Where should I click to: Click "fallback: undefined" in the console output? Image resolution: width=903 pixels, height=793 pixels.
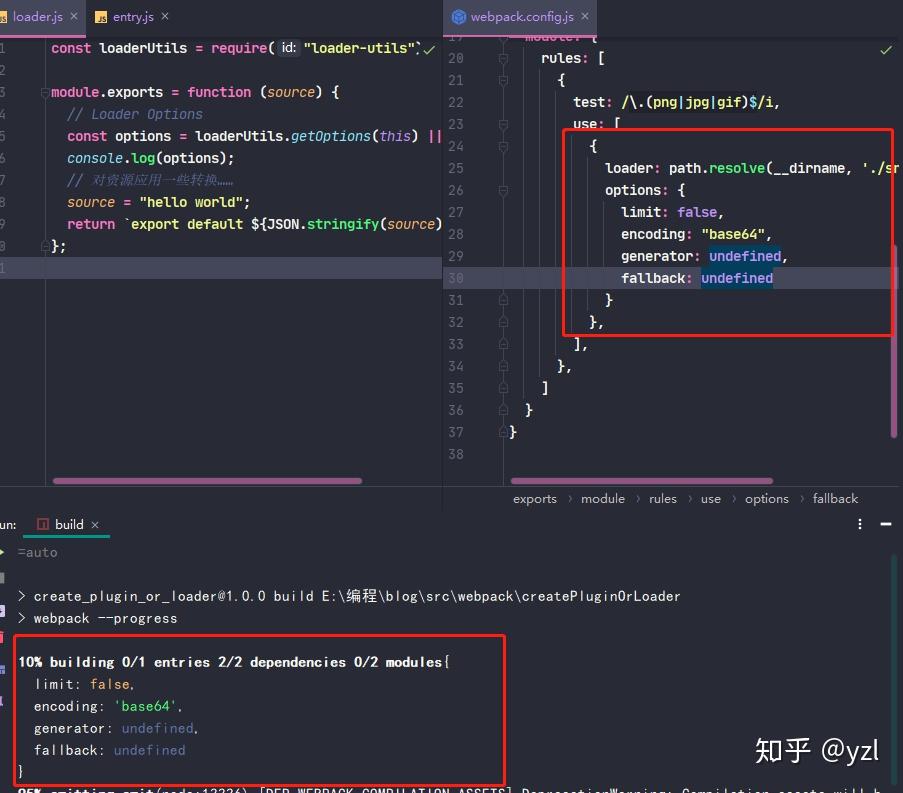109,751
